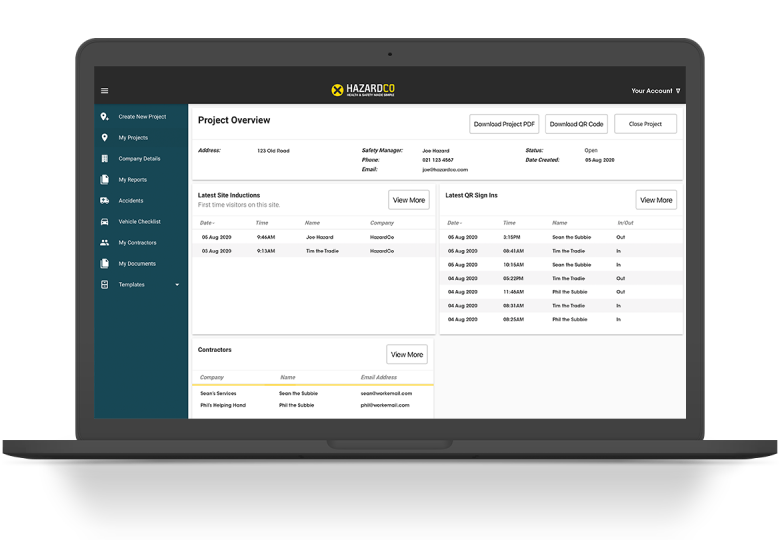Open the hamburger menu icon

tap(105, 91)
